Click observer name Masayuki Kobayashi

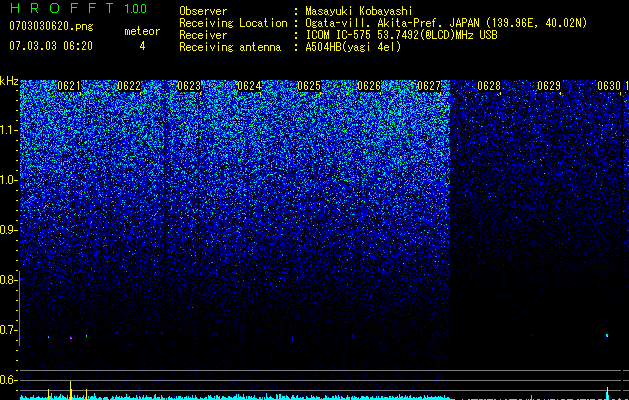pos(359,11)
